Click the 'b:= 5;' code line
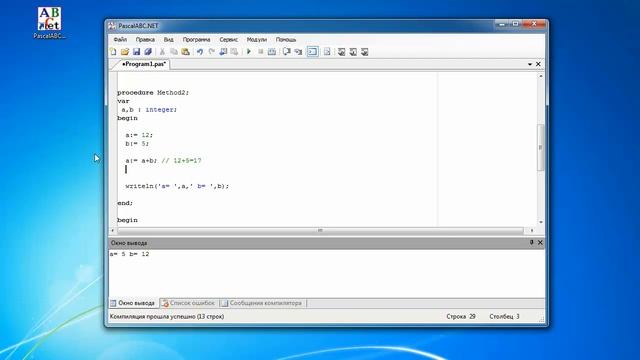640x360 pixels. pyautogui.click(x=137, y=144)
